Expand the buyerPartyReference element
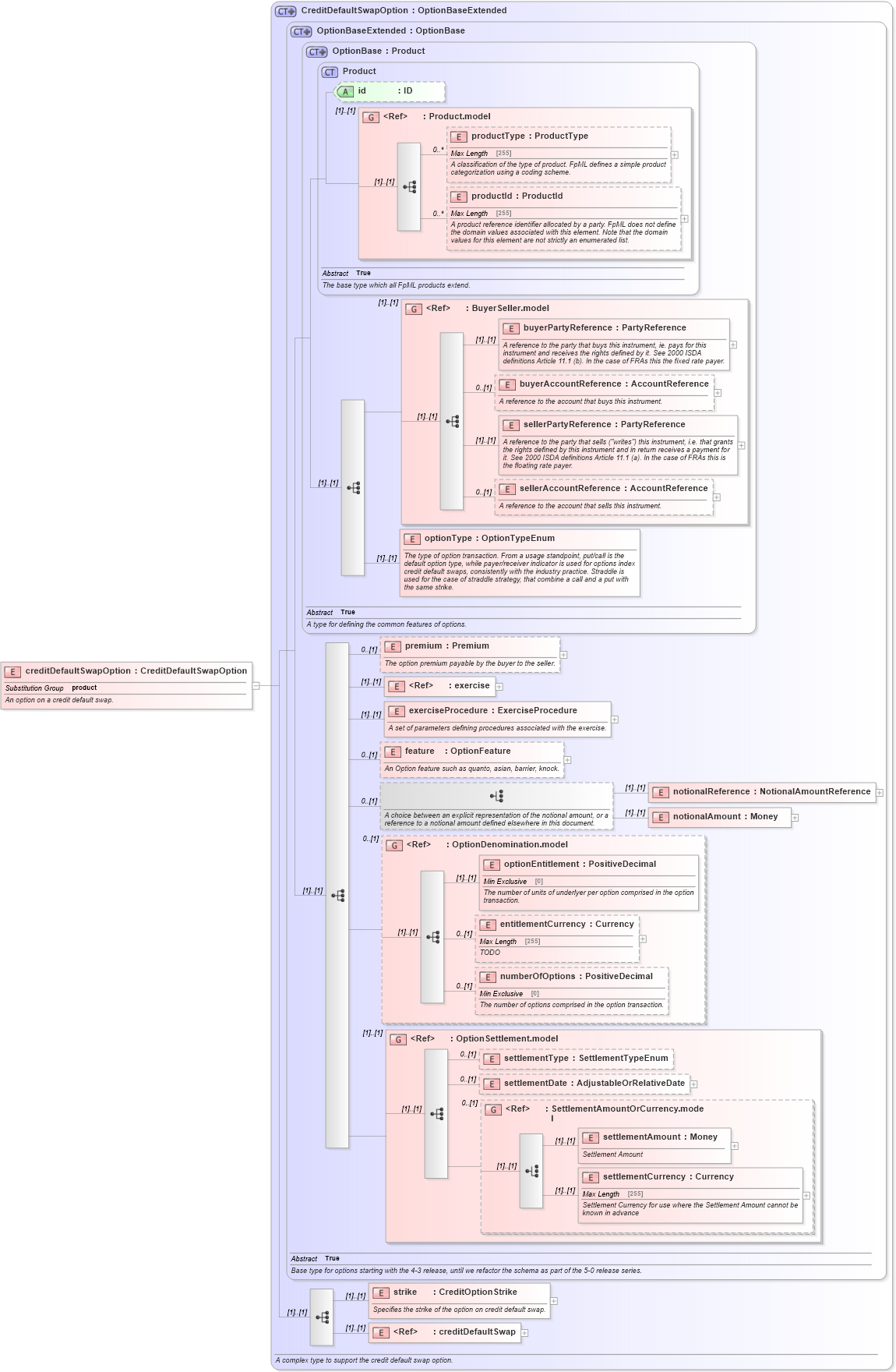Viewport: 896px width, 1372px height. tap(733, 345)
